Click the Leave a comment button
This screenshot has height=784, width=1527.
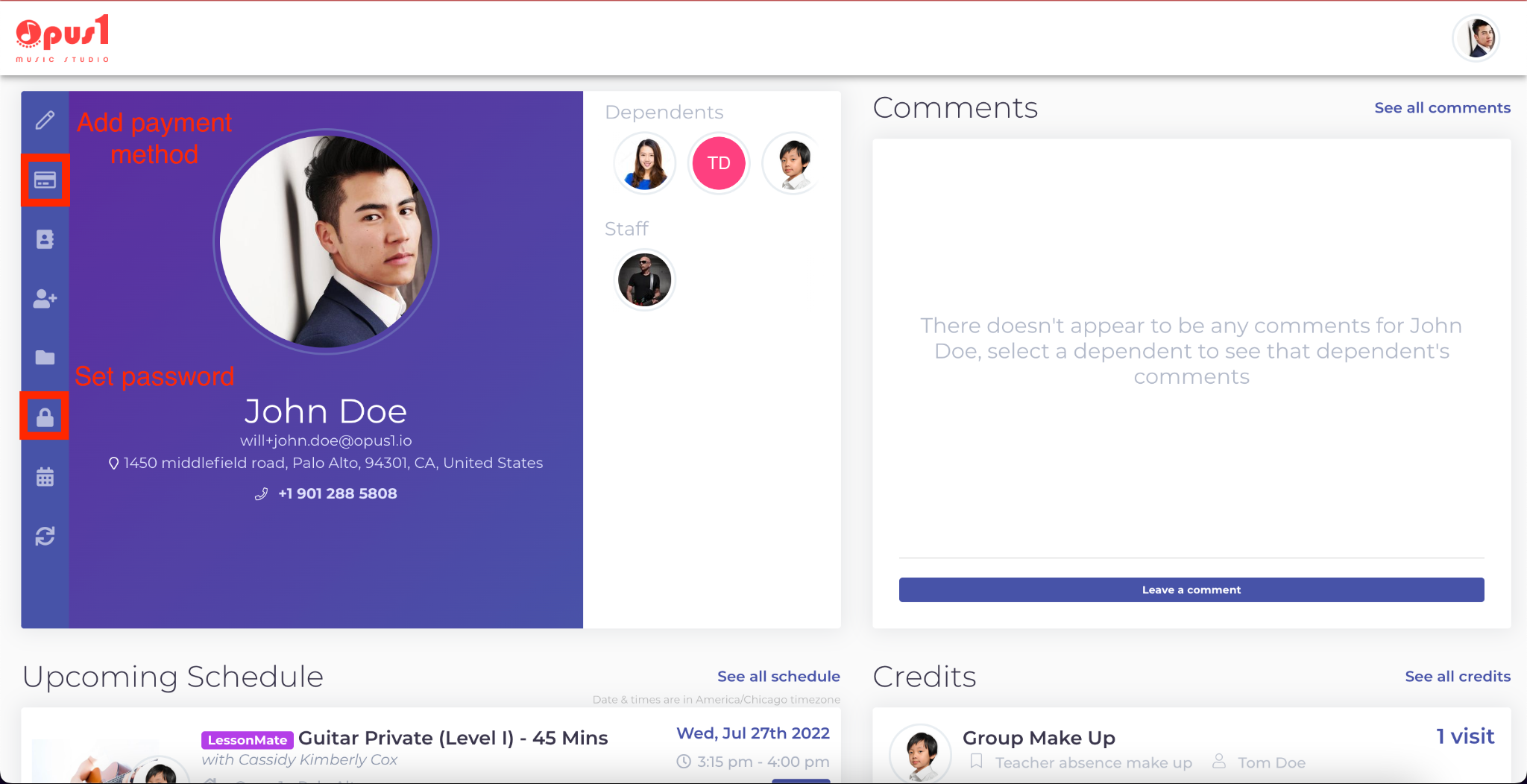(x=1191, y=589)
